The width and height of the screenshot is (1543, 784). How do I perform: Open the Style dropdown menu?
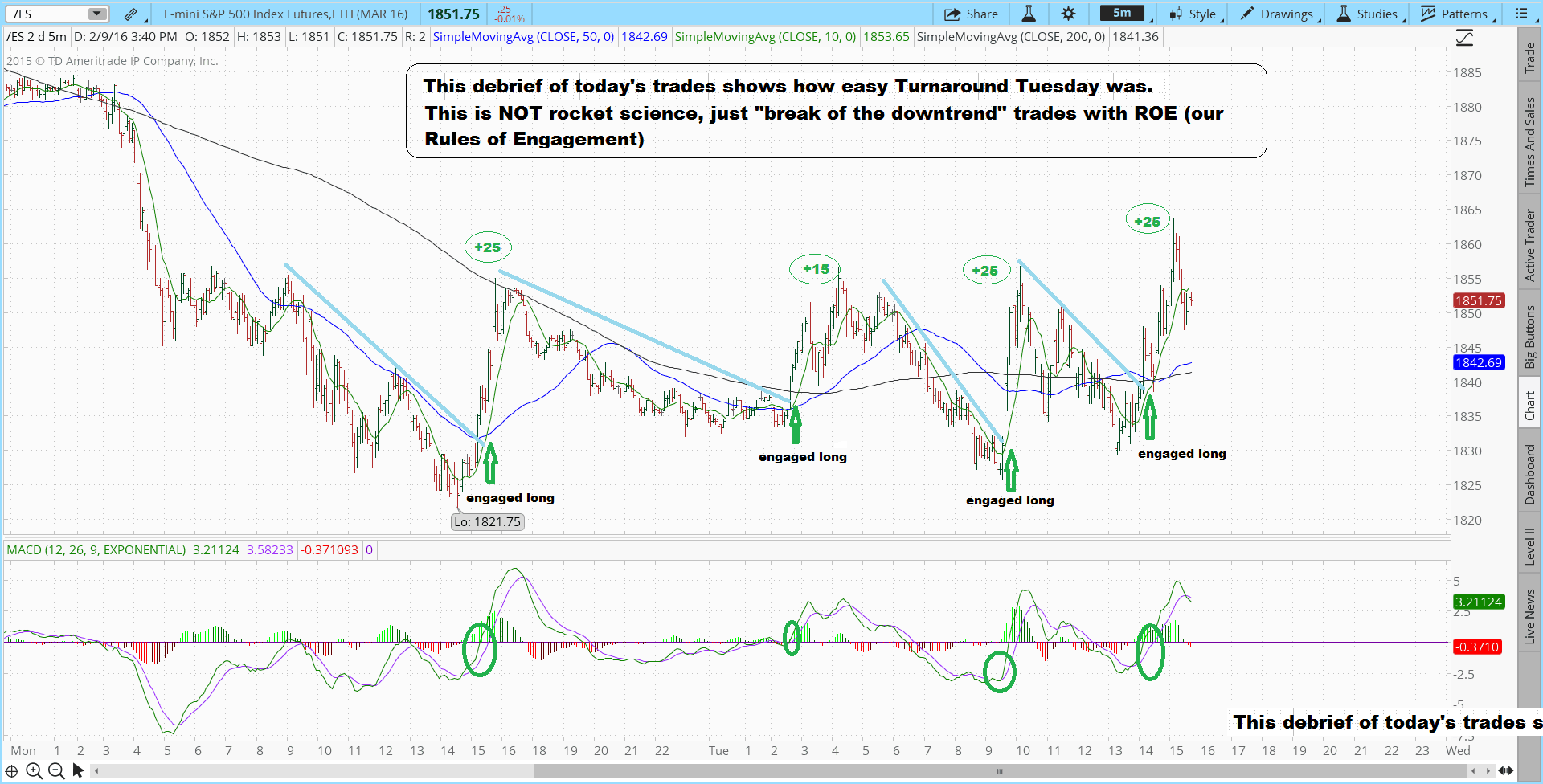click(1196, 14)
